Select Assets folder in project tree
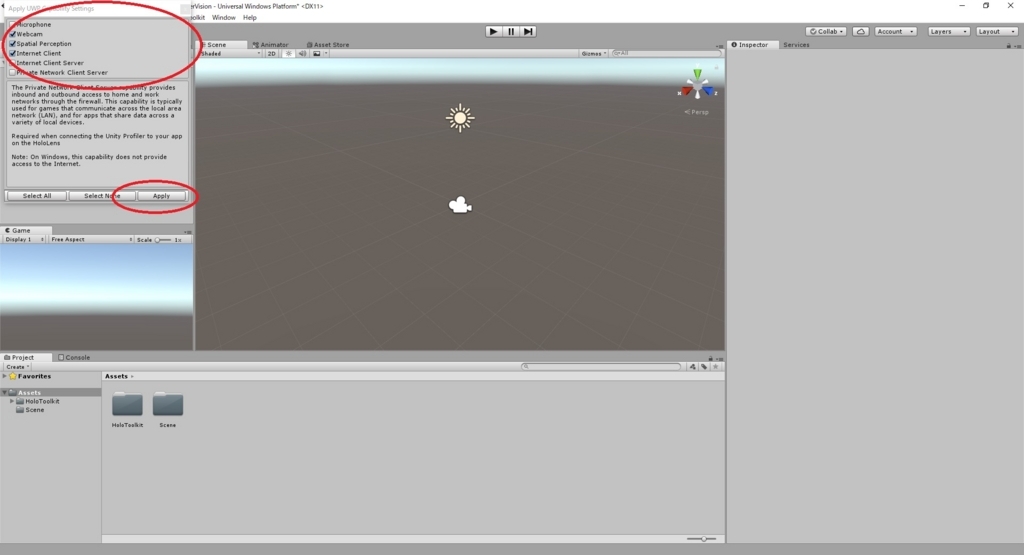 29,392
